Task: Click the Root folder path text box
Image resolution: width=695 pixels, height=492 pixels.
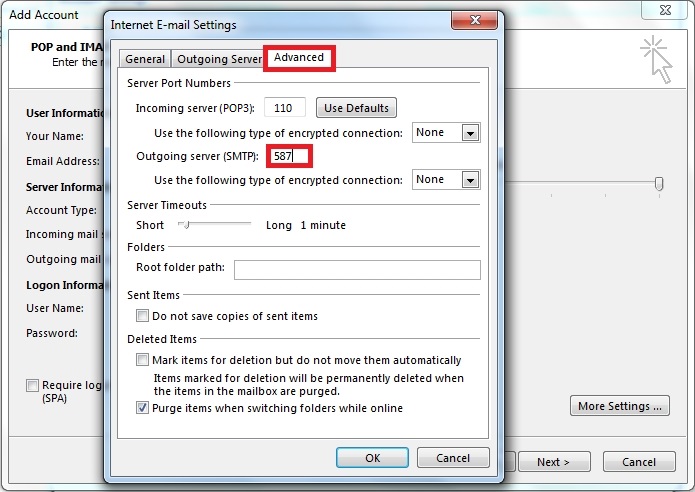Action: (357, 269)
